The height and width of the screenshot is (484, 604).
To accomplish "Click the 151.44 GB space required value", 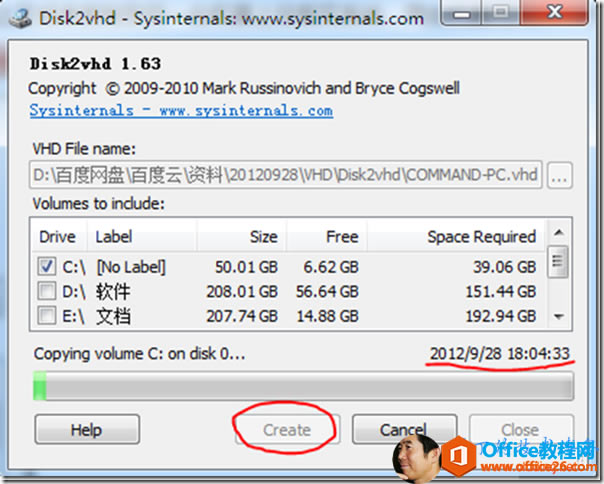I will point(501,291).
